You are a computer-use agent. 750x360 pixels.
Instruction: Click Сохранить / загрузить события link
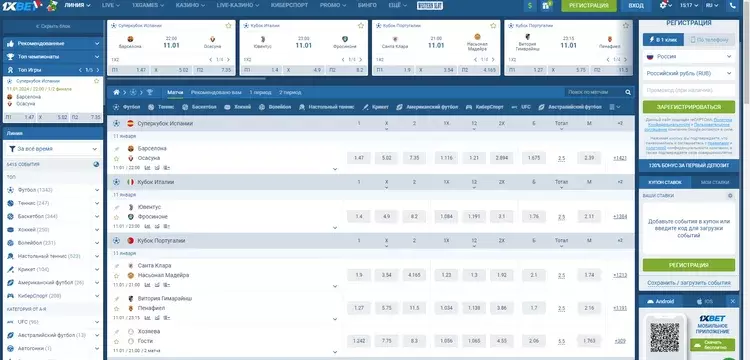tap(689, 283)
